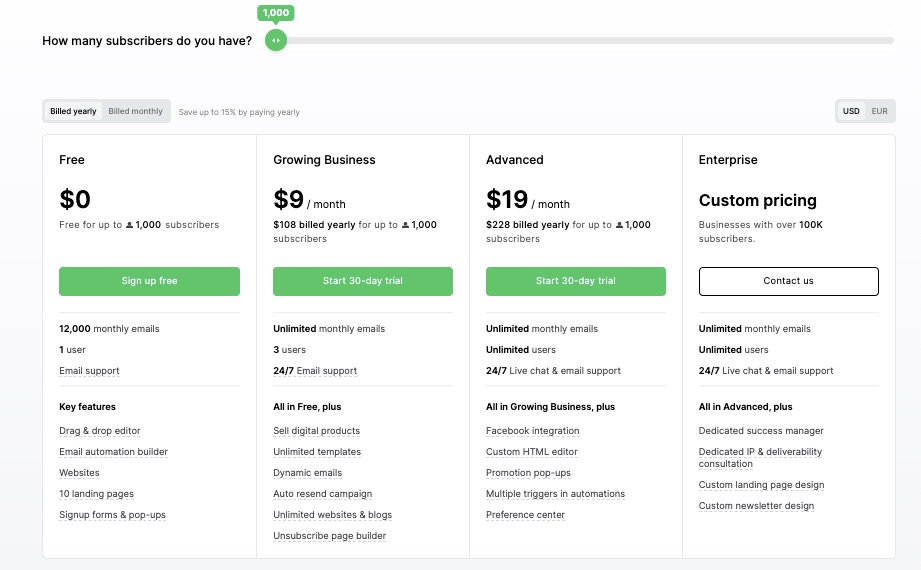921x570 pixels.
Task: Click the $0 price
Action: [x=75, y=199]
